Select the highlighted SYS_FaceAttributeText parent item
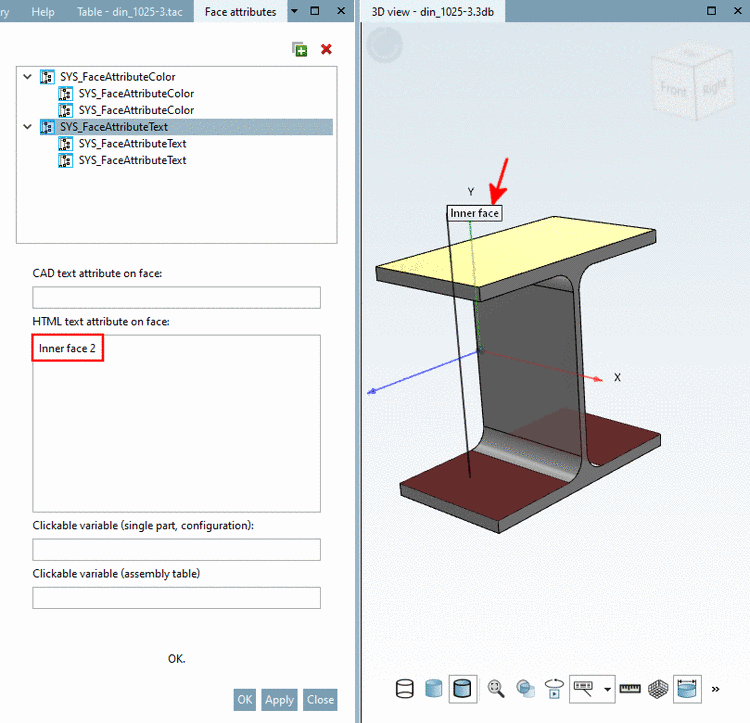Image resolution: width=750 pixels, height=723 pixels. (114, 127)
